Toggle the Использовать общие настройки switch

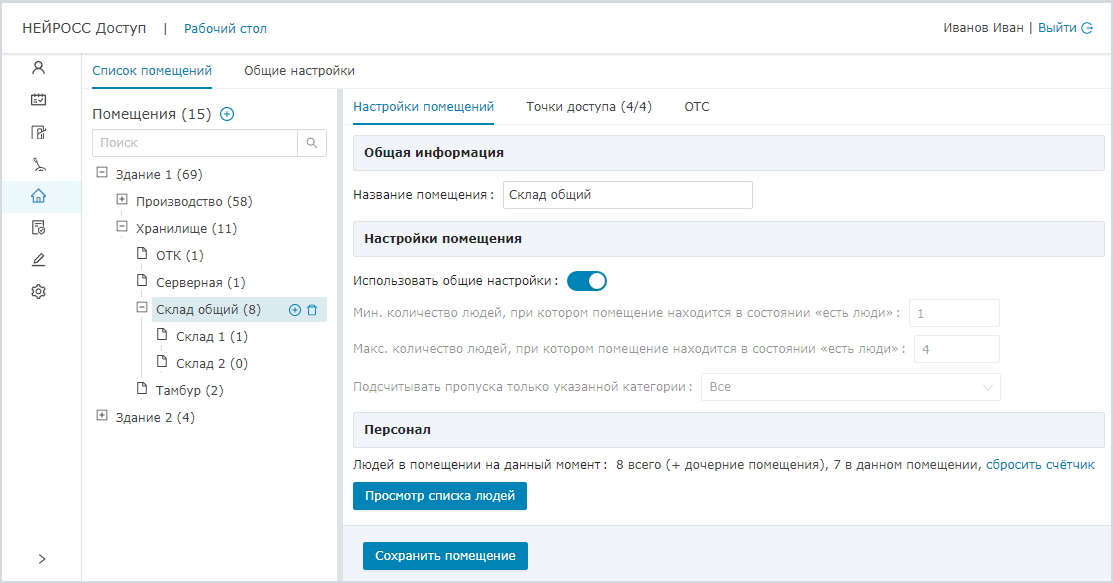click(x=587, y=281)
